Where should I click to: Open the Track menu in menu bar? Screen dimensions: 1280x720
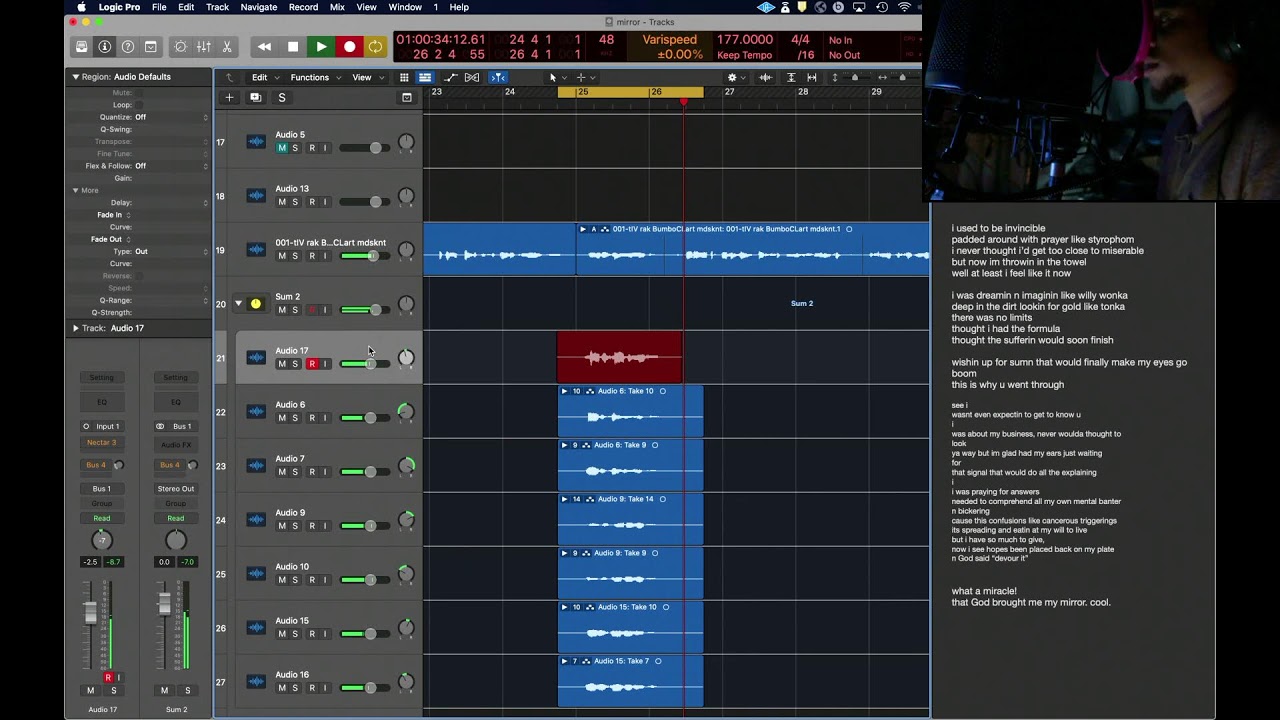pos(217,7)
